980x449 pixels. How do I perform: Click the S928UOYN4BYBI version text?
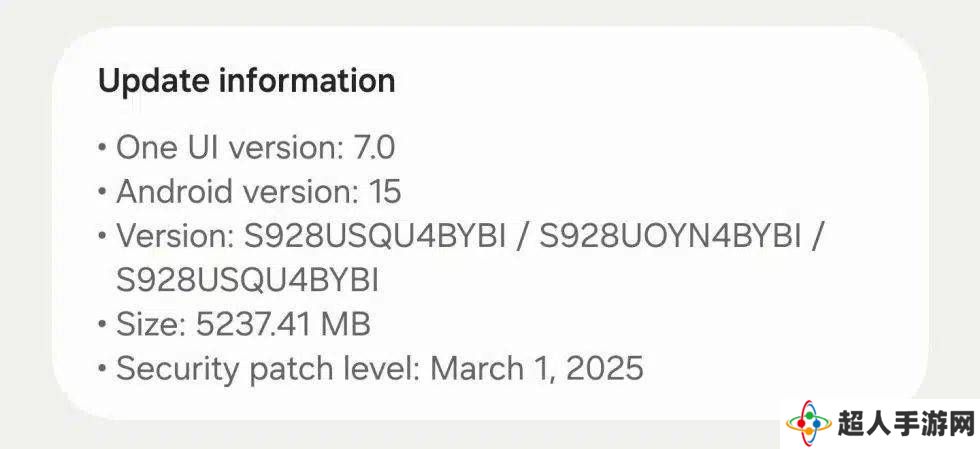[670, 236]
